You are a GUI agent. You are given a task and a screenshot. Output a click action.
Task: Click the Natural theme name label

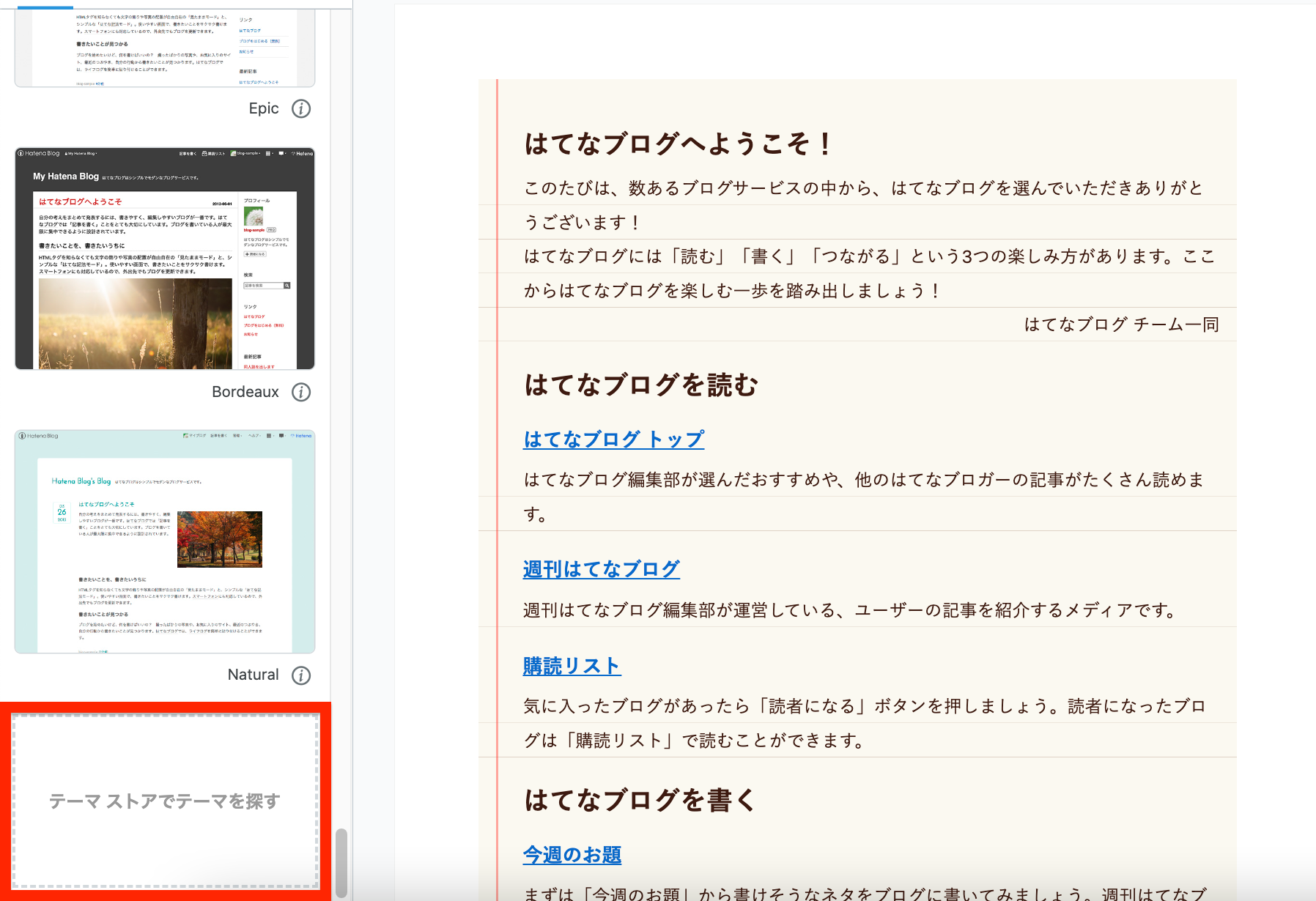pos(254,675)
